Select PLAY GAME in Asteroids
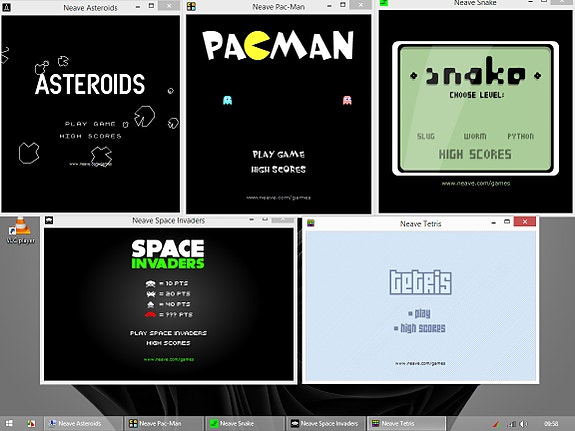 (x=90, y=124)
